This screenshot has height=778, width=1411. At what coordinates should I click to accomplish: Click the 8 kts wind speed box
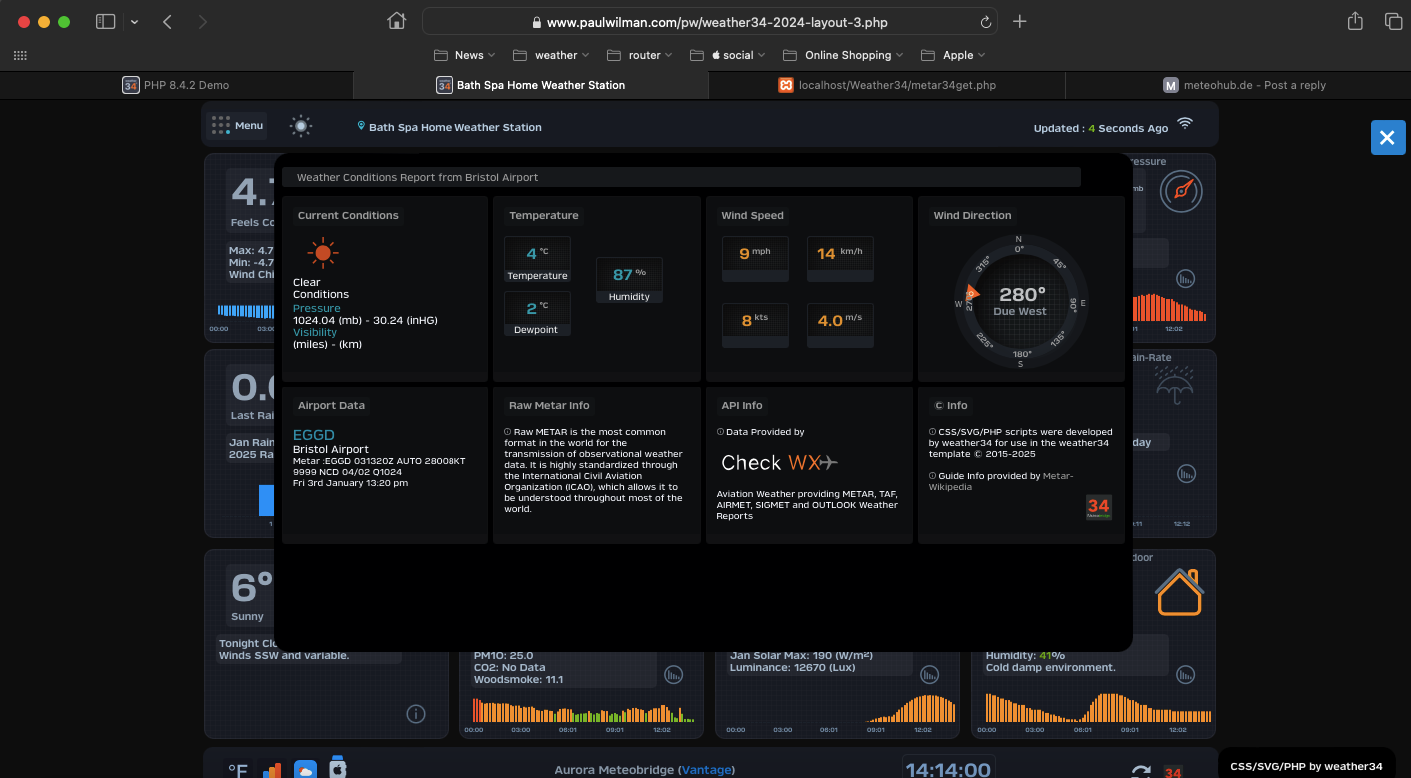tap(755, 326)
